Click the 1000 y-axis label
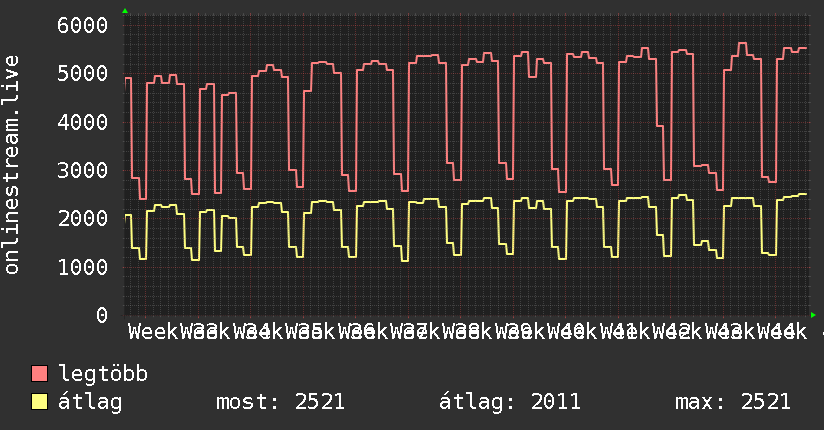The width and height of the screenshot is (824, 430). (x=83, y=267)
